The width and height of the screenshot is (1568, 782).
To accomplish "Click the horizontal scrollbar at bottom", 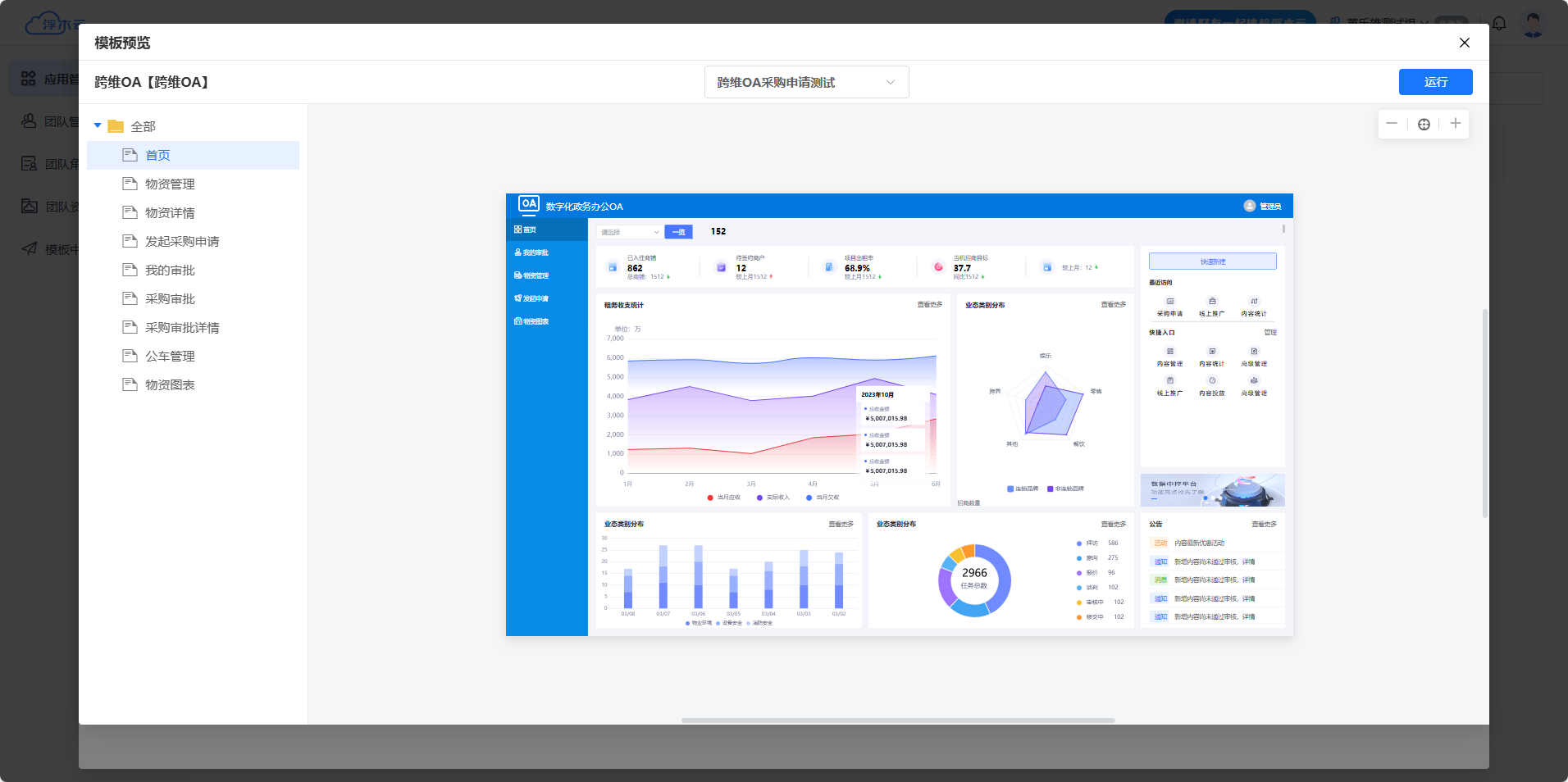I will tap(897, 721).
